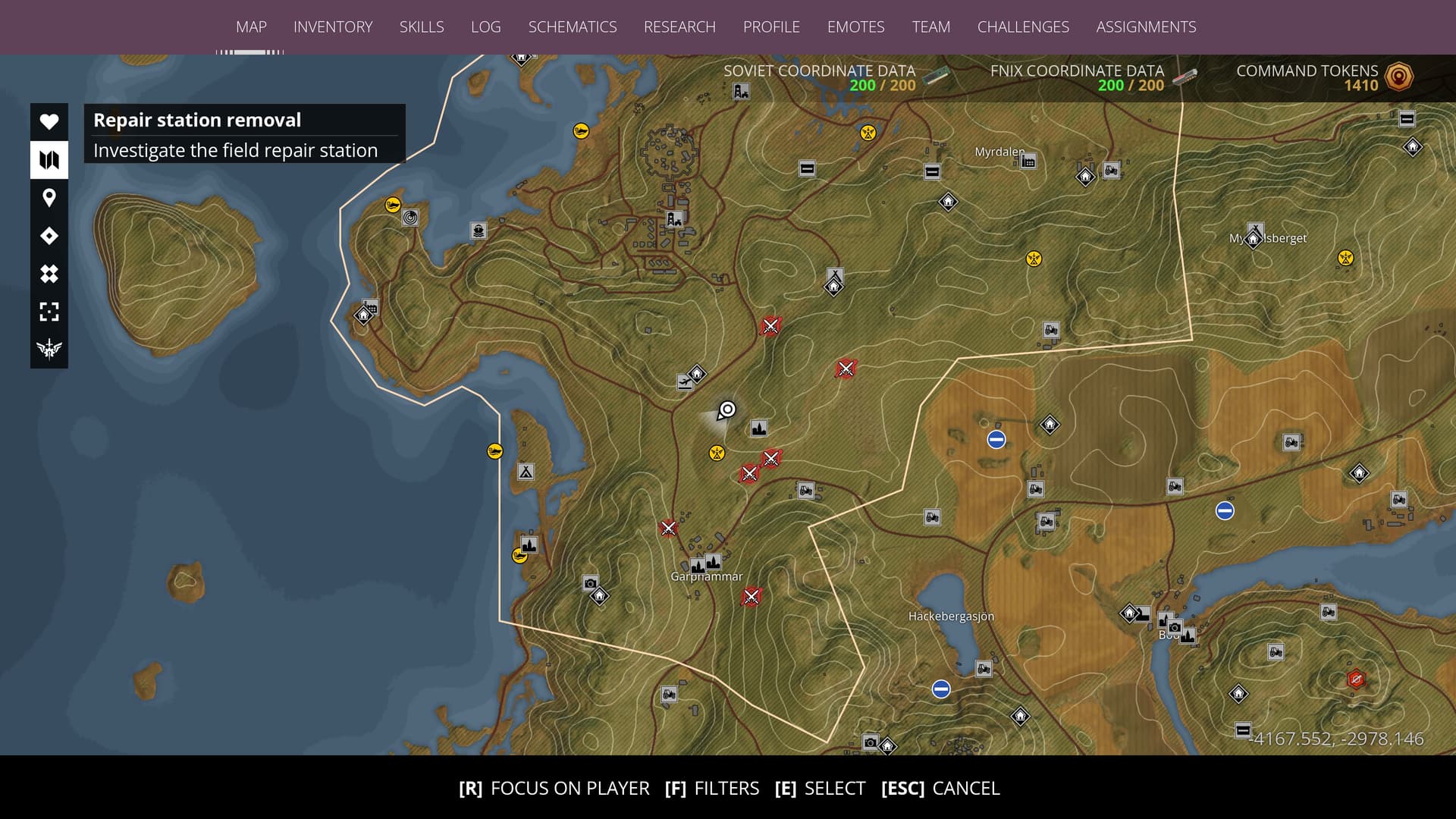Switch to the Schematics tab

point(573,27)
